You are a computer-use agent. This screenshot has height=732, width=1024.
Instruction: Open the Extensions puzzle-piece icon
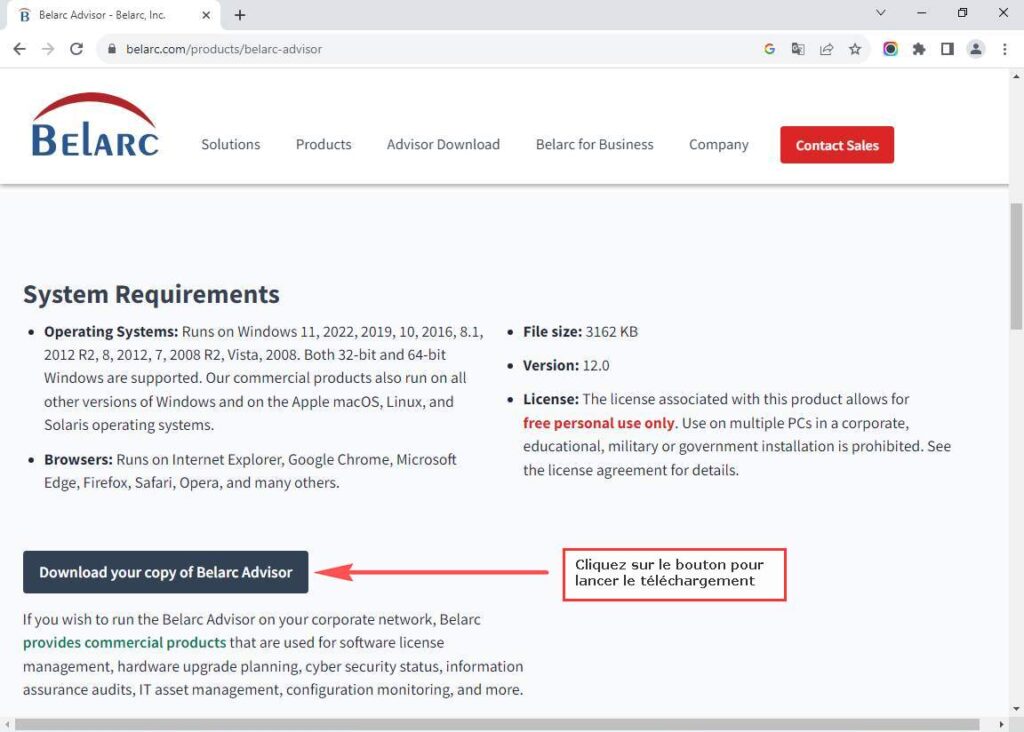point(919,48)
